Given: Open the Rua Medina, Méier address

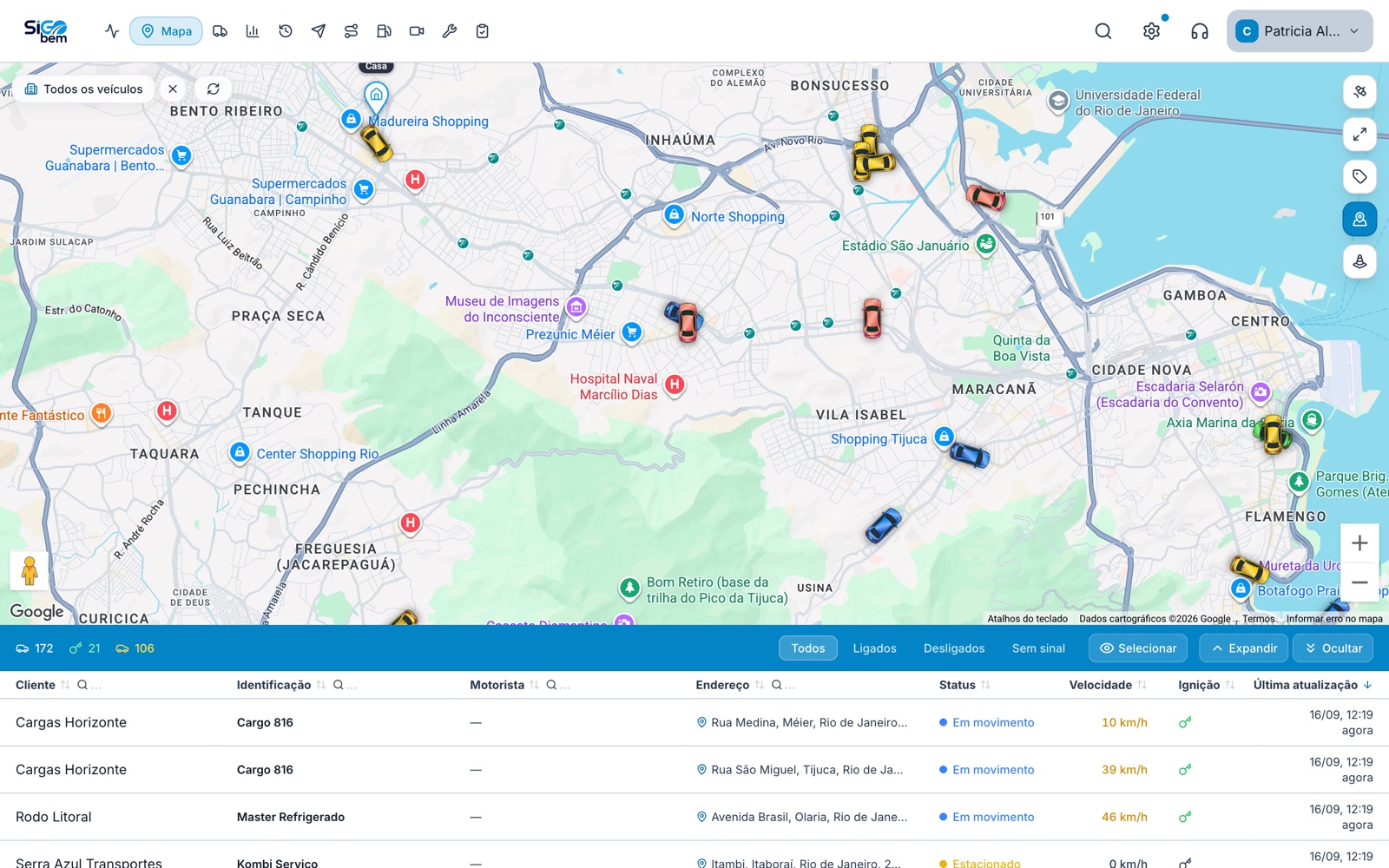Looking at the screenshot, I should pos(802,722).
